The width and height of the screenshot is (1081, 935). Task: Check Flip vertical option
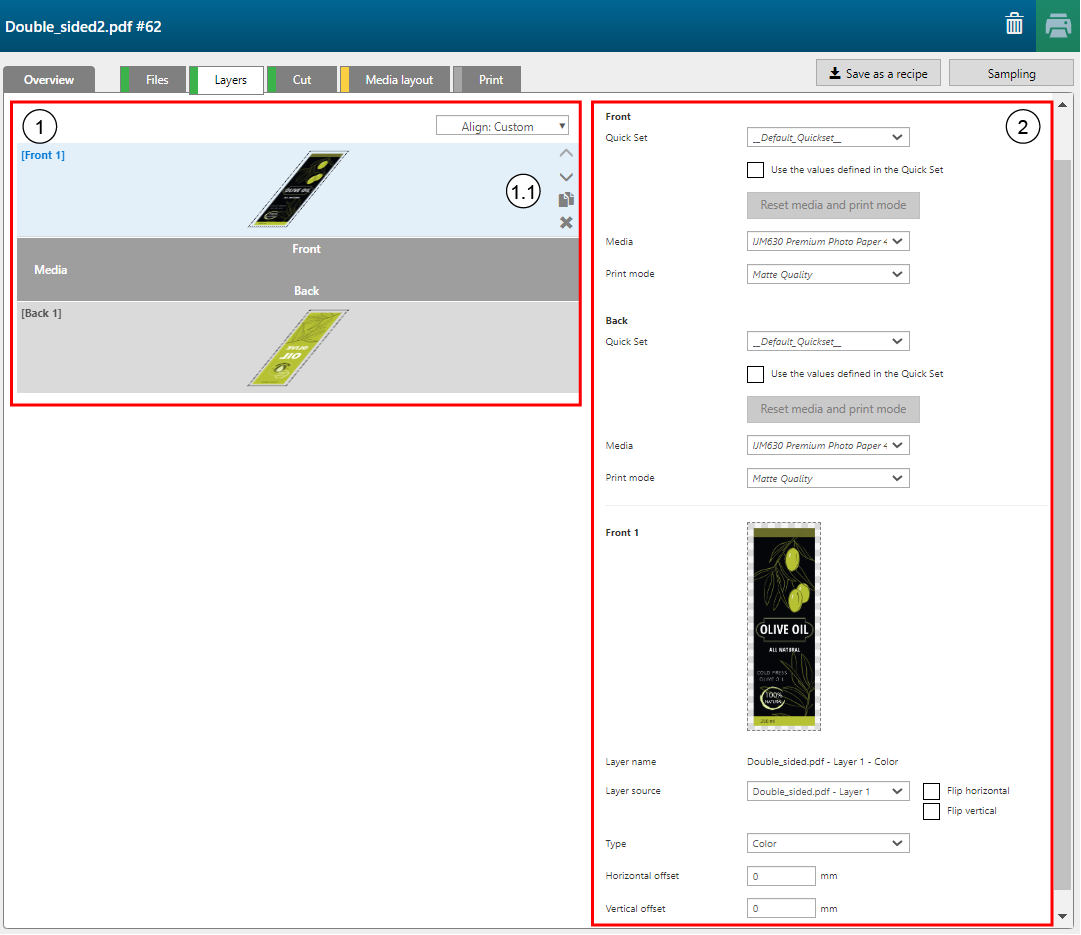click(x=931, y=811)
